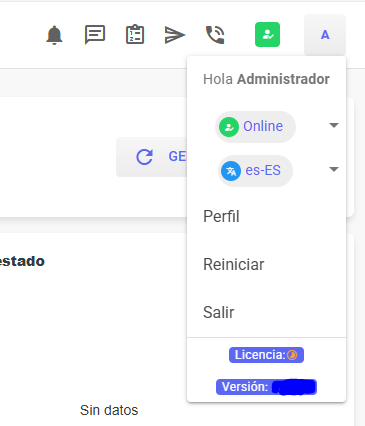The image size is (365, 426).
Task: Click the green icon inside Online chip
Action: [229, 127]
